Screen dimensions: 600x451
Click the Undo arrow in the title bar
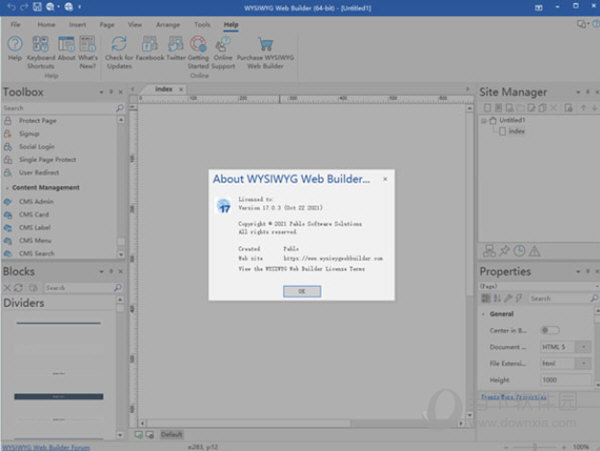point(11,7)
